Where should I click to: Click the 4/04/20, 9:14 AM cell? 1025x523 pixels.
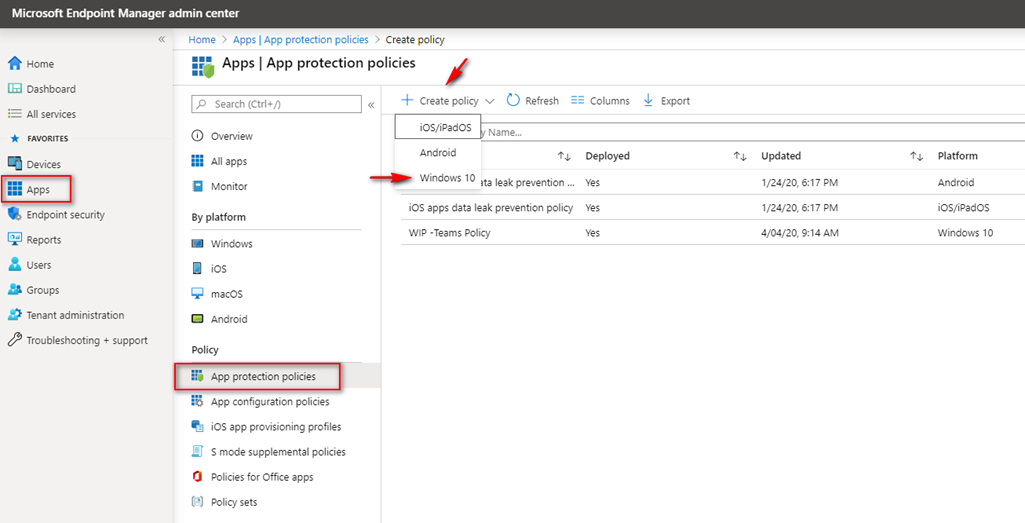point(799,233)
